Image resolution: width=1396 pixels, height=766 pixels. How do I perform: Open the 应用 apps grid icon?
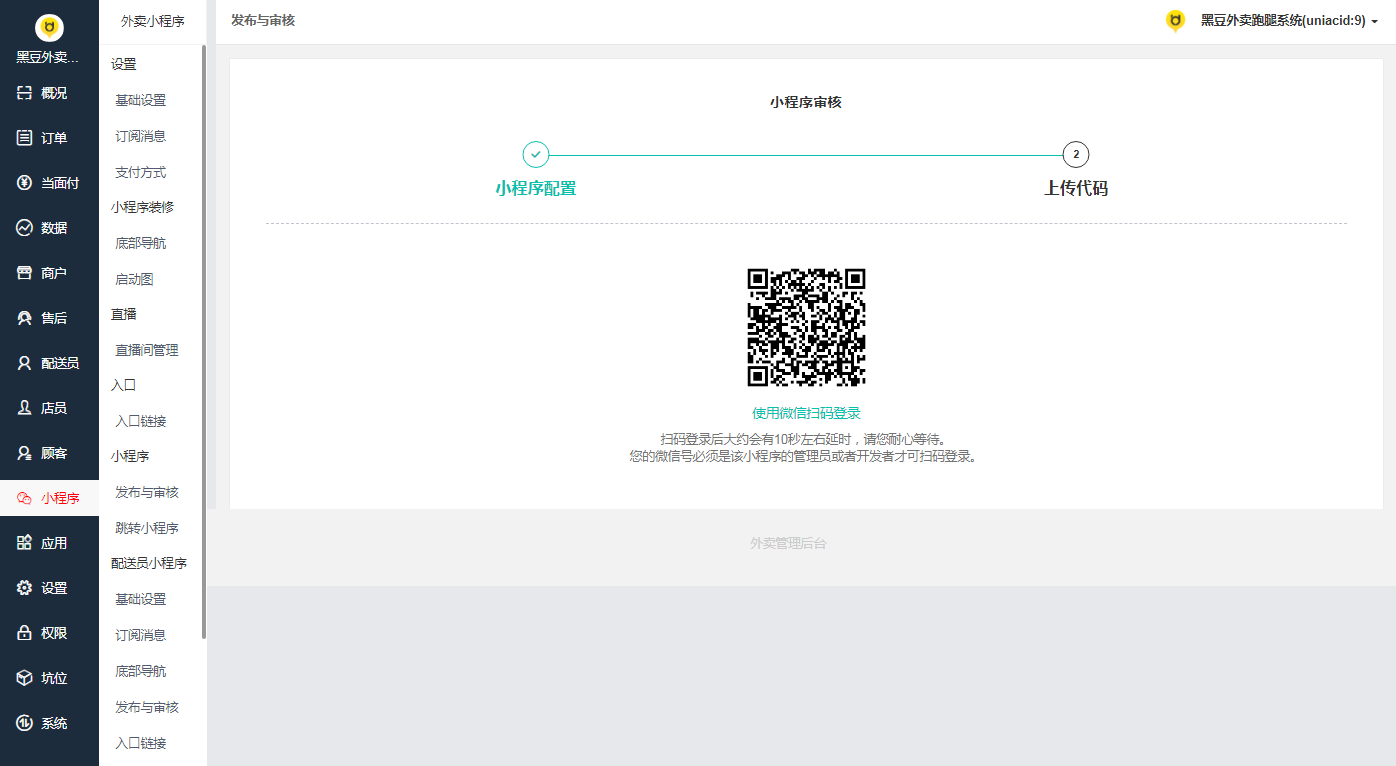click(25, 543)
